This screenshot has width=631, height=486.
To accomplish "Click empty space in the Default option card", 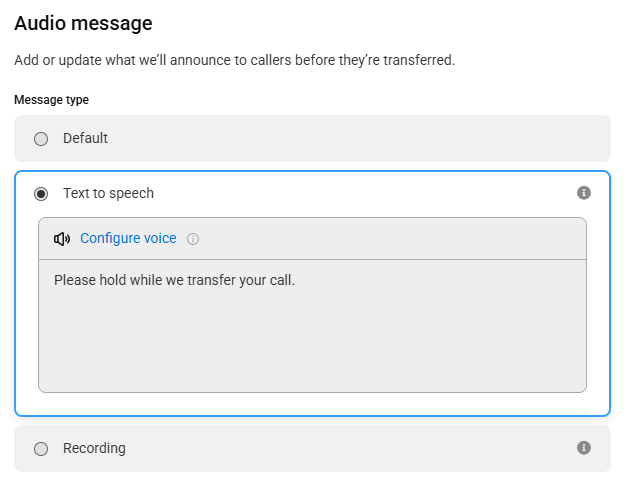I will click(x=342, y=138).
